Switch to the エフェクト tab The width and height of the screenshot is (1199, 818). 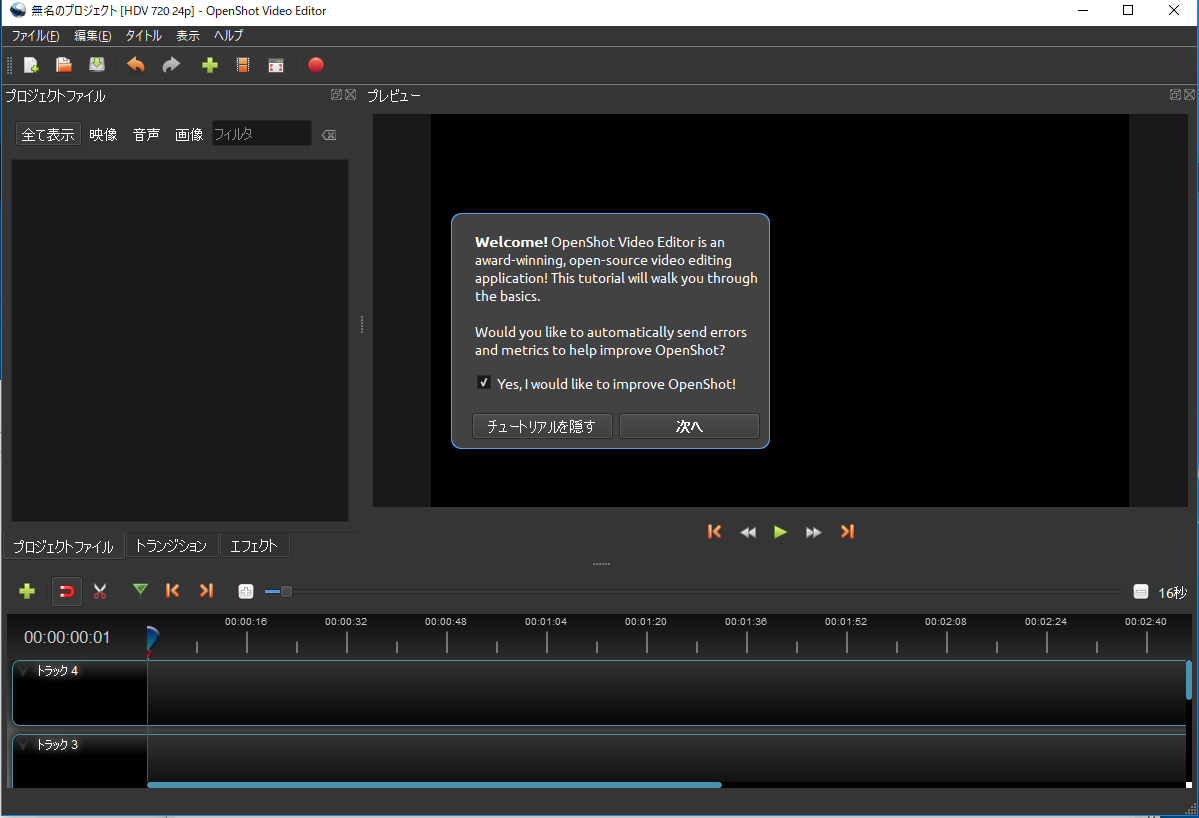point(254,545)
